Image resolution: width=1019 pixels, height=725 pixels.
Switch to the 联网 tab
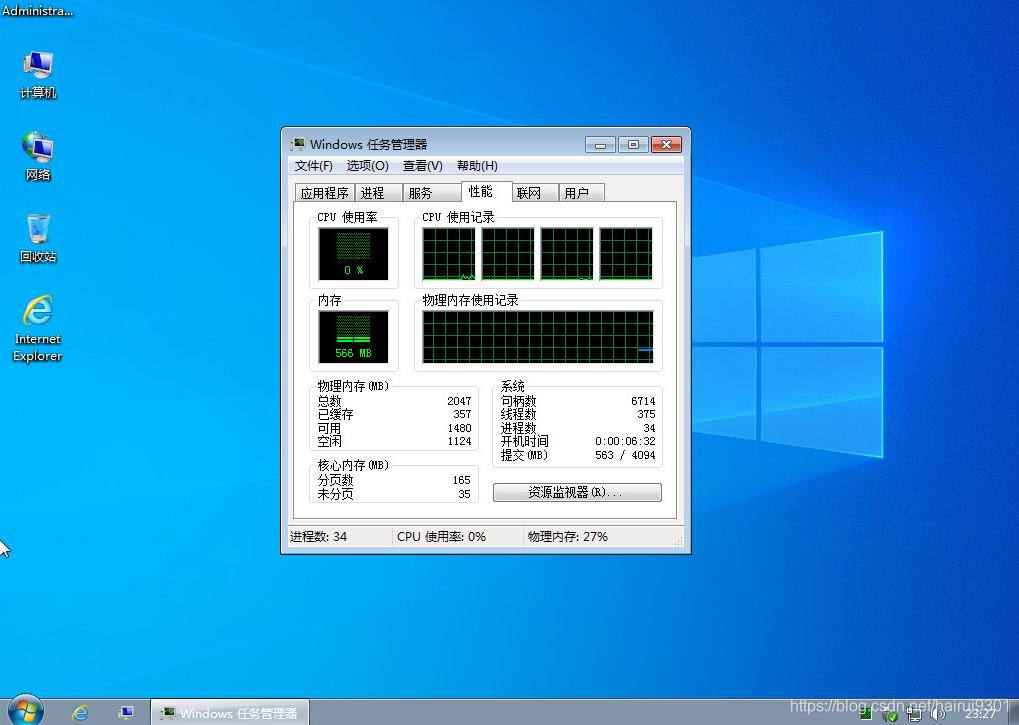tap(535, 193)
